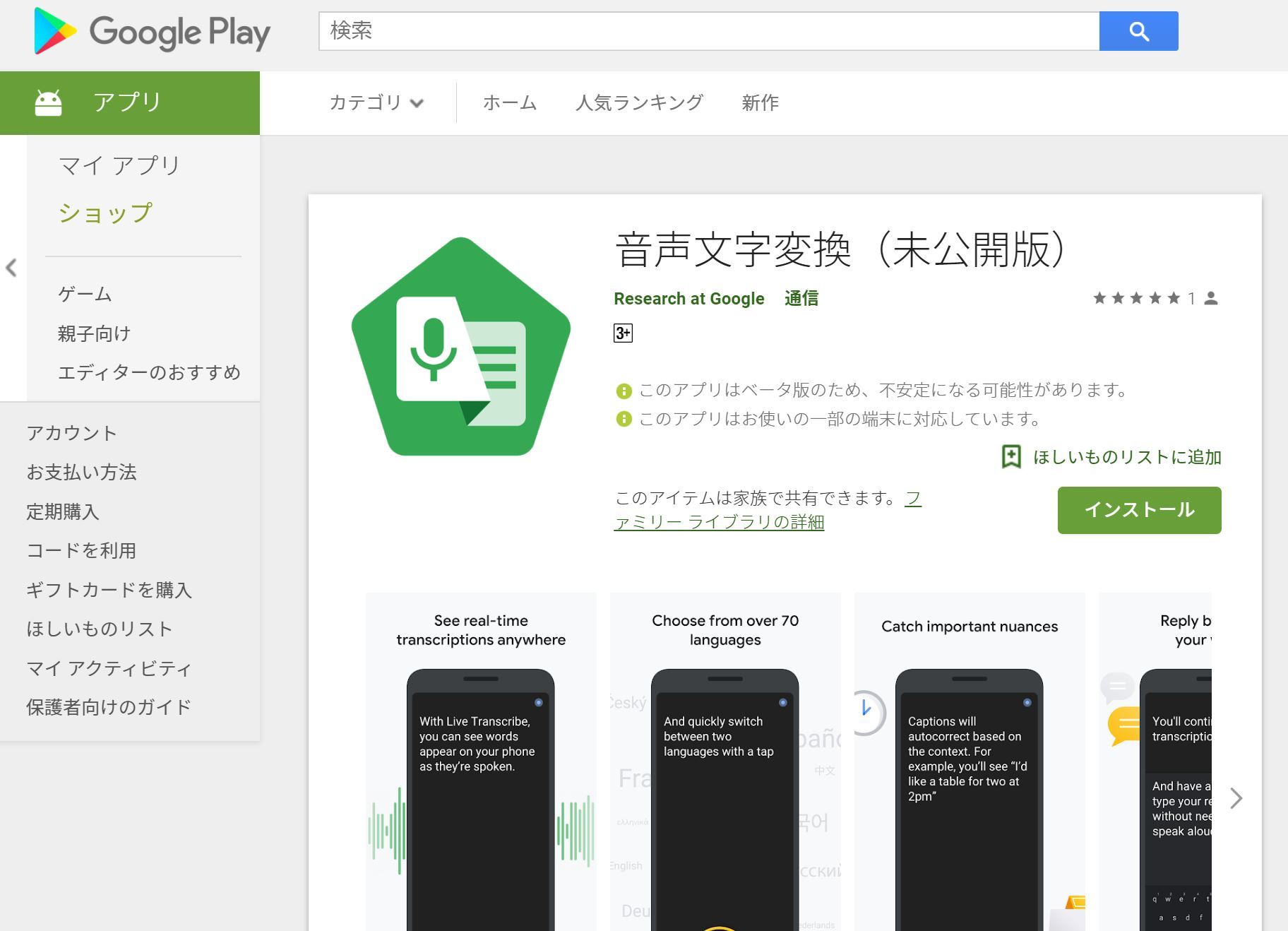
Task: Open 'Choose from over 70 languages' screenshot
Action: click(725, 762)
